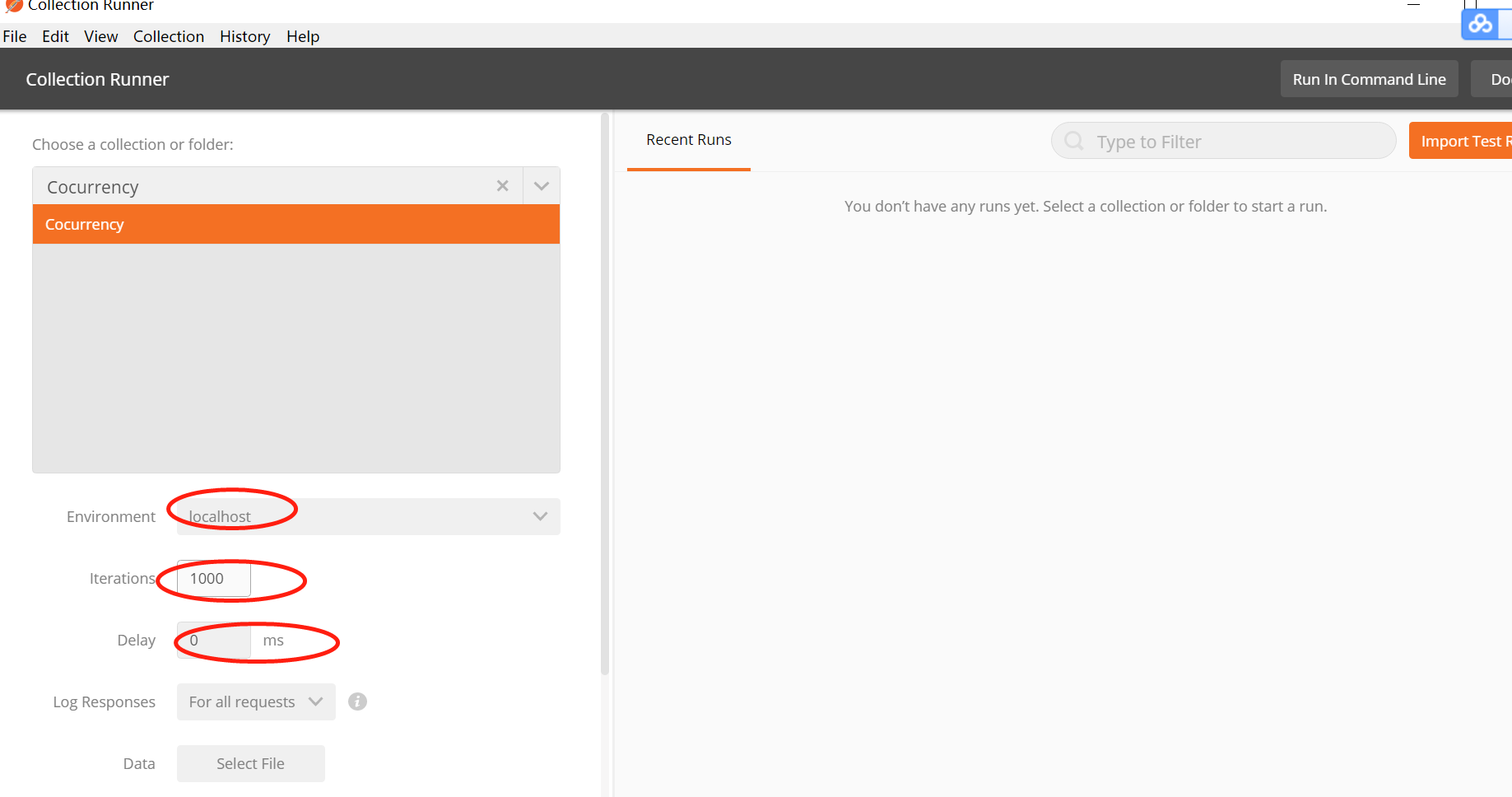
Task: Click the blue cloud icon at top right
Action: [1480, 24]
